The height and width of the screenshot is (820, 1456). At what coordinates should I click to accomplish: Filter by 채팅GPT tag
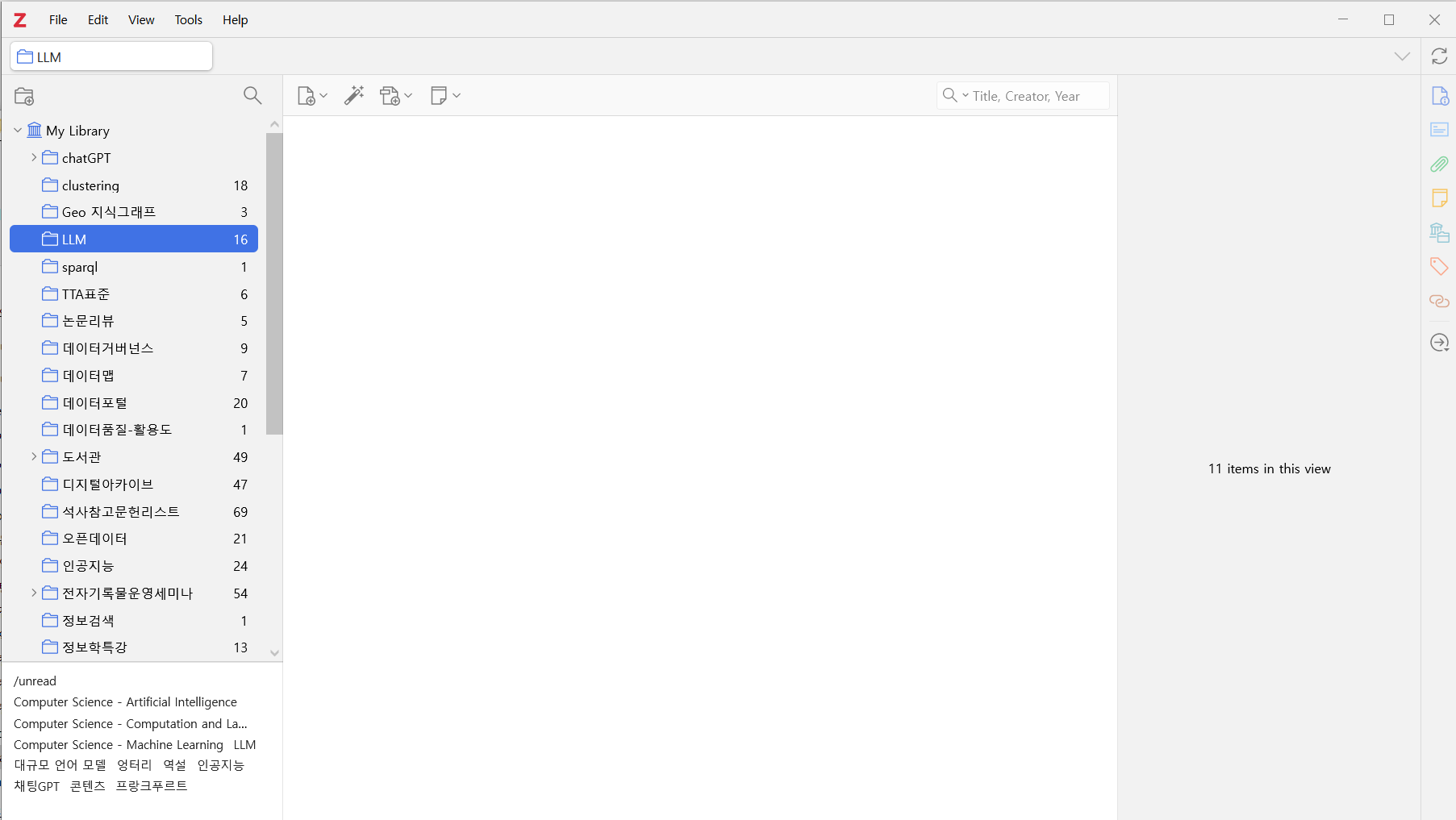tap(37, 786)
